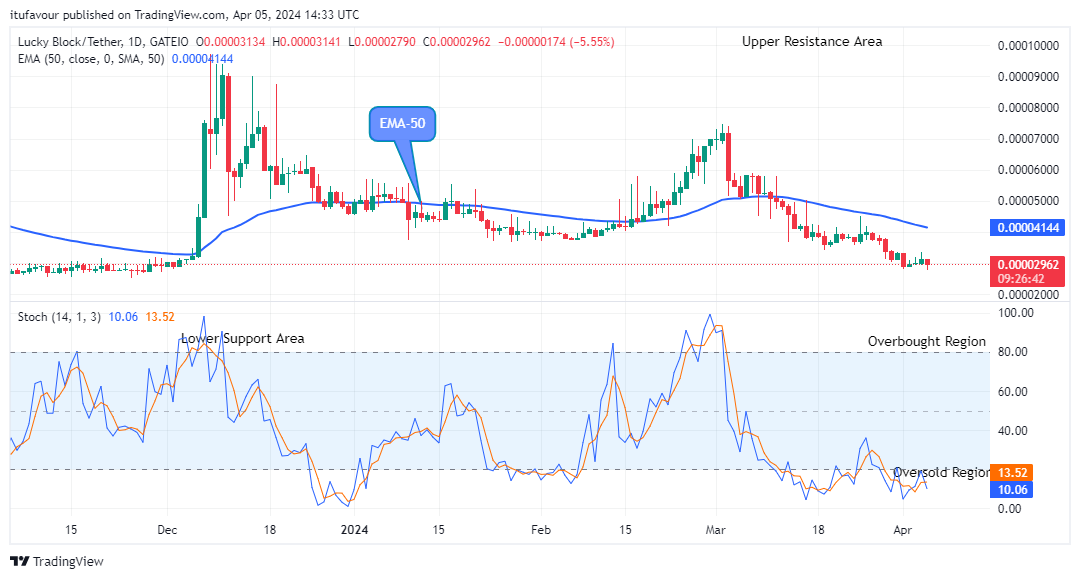
Task: Click the 60.00 stochastic axis label
Action: (1013, 392)
